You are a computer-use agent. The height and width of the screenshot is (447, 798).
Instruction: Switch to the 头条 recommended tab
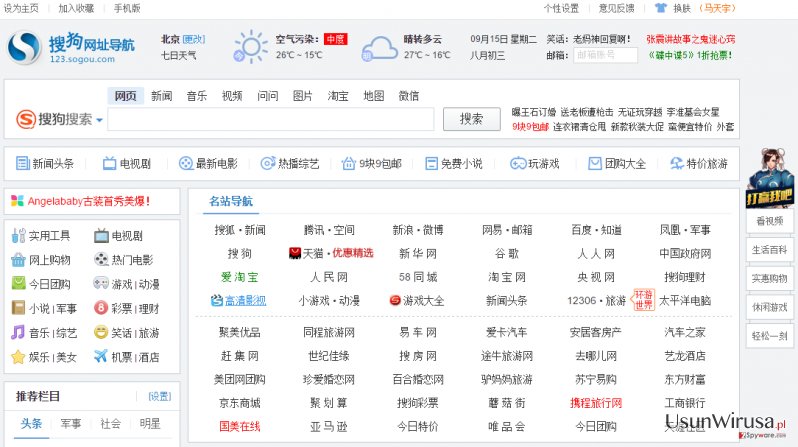tap(32, 424)
